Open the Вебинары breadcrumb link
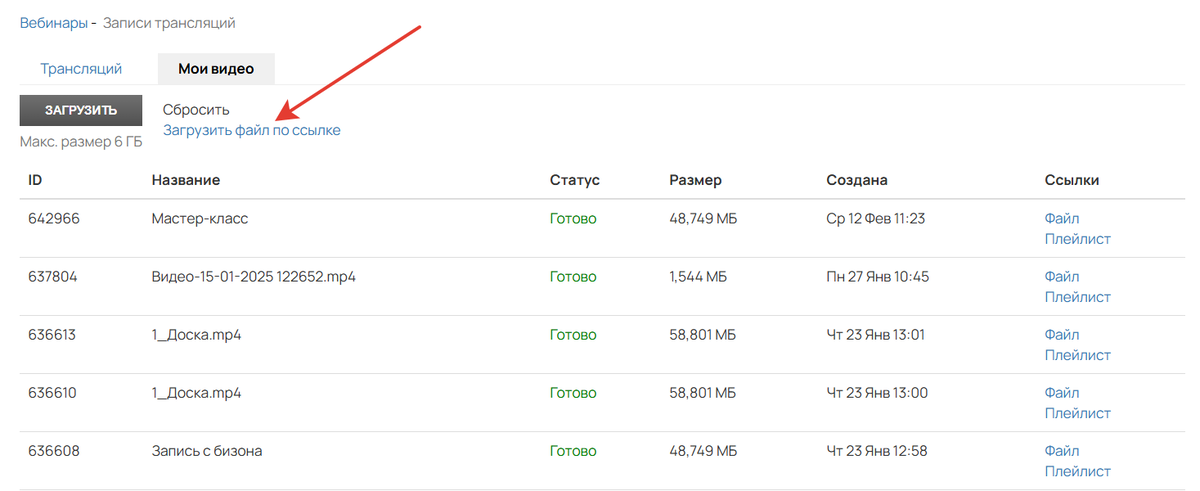1200x491 pixels. (x=53, y=22)
